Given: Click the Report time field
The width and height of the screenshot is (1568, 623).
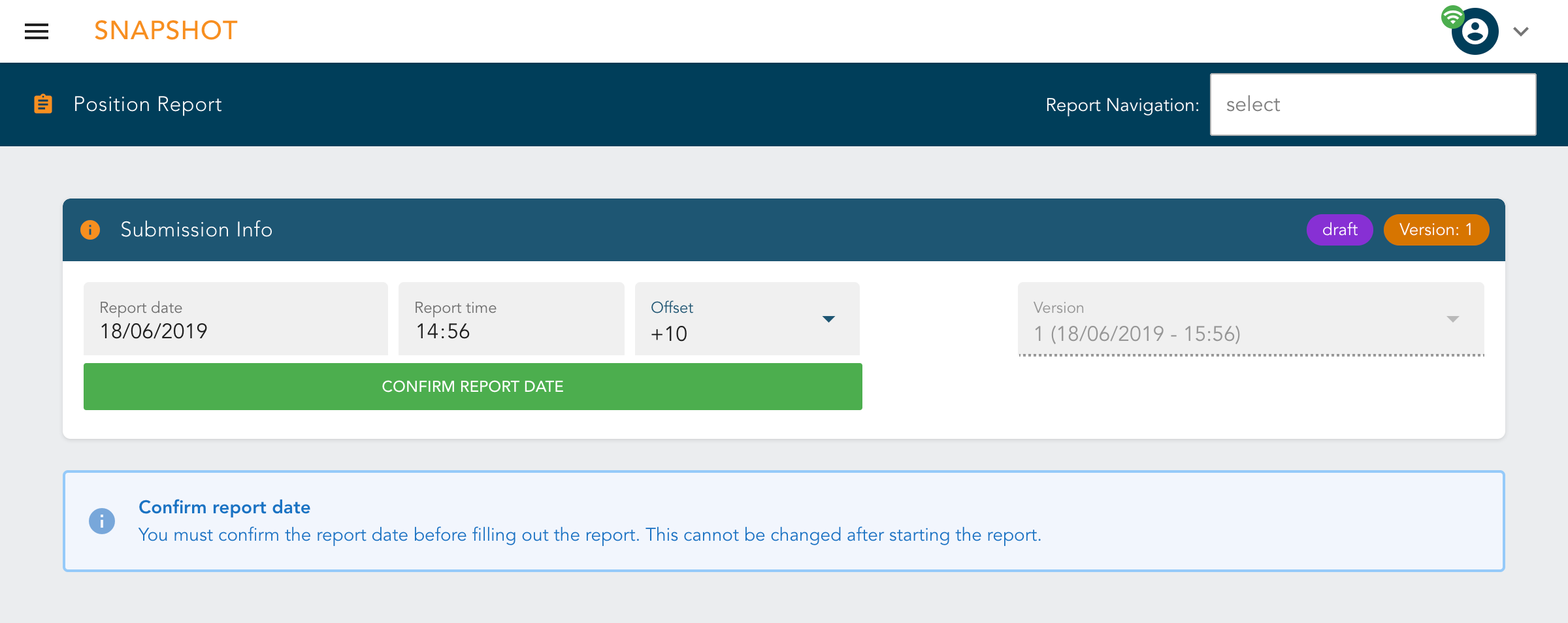Looking at the screenshot, I should click(512, 319).
